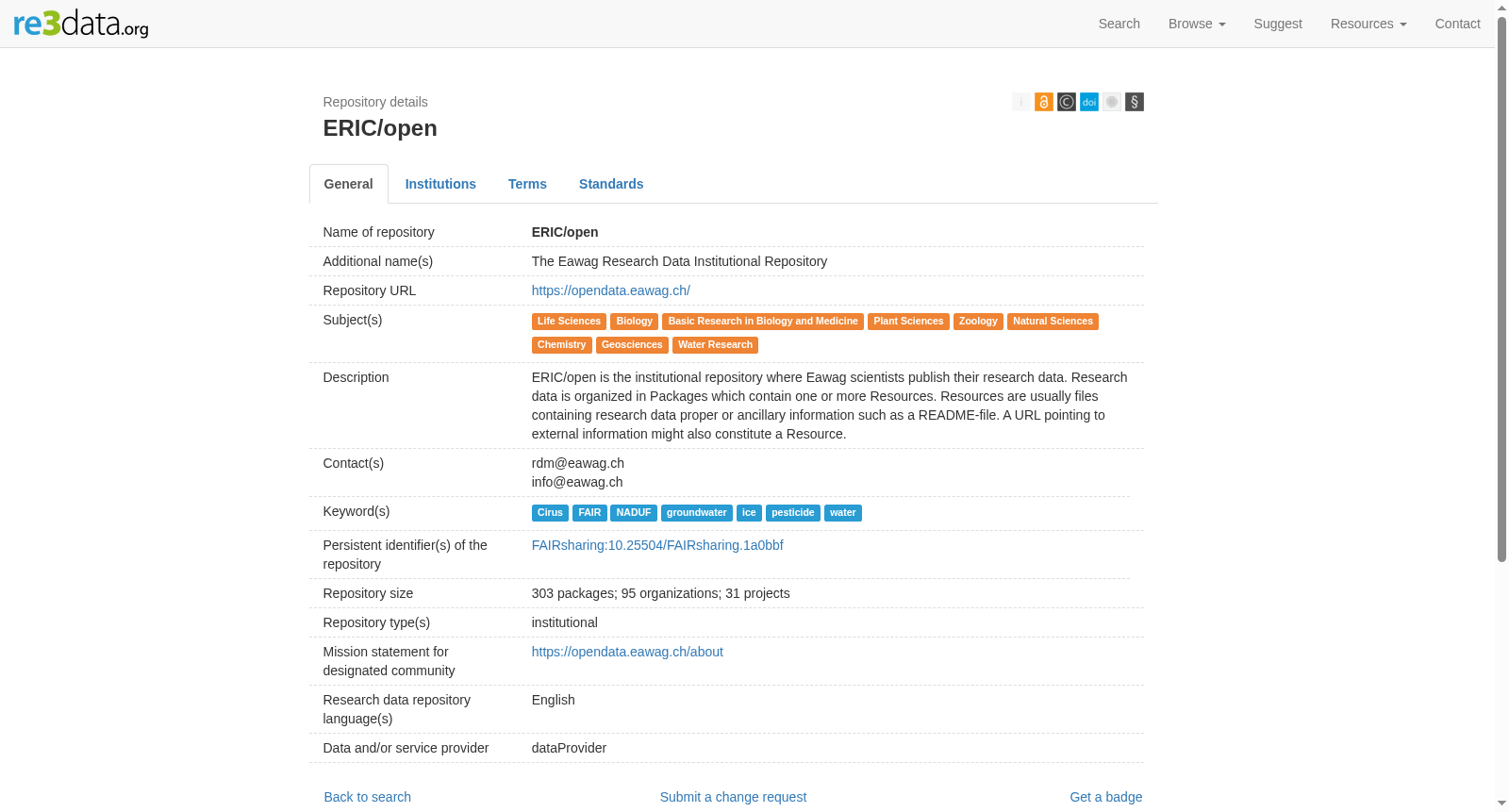Click the 'English' language value
The width and height of the screenshot is (1509, 812).
click(554, 700)
